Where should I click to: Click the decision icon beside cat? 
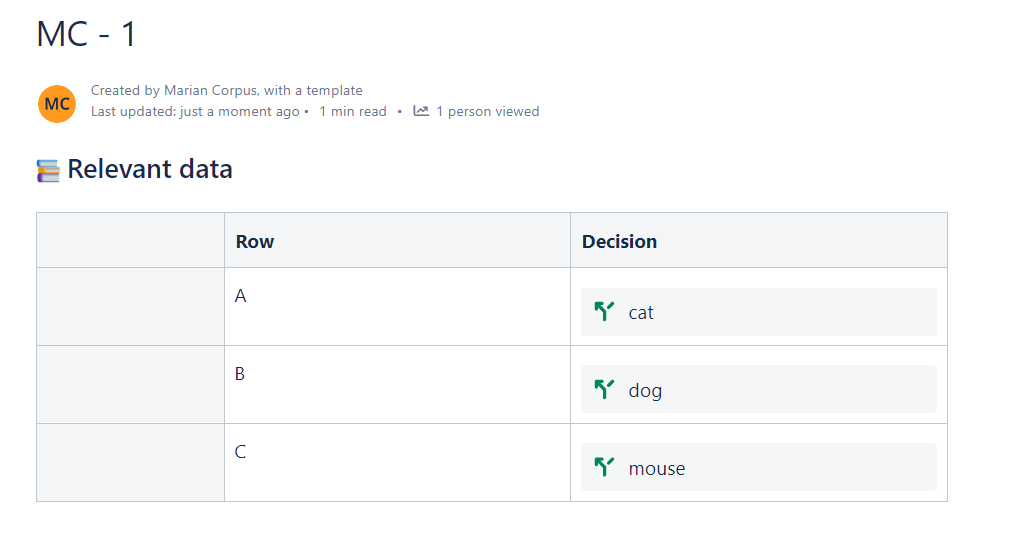[603, 312]
